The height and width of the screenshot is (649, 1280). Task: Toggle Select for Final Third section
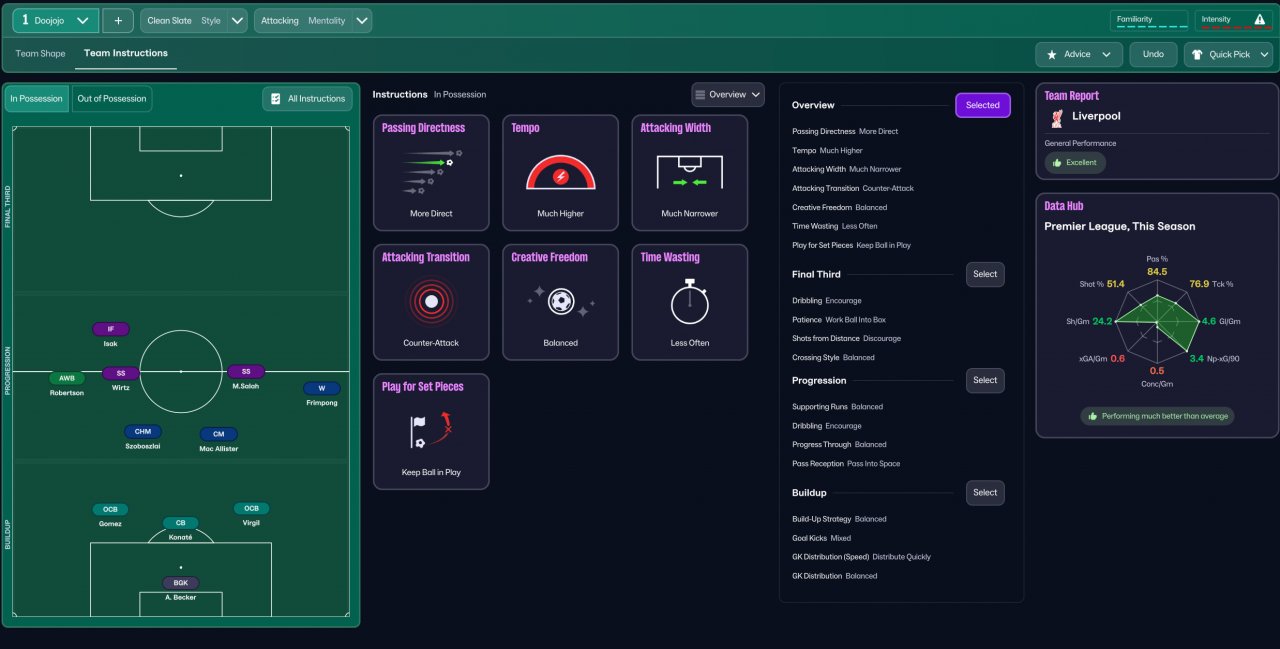(985, 274)
